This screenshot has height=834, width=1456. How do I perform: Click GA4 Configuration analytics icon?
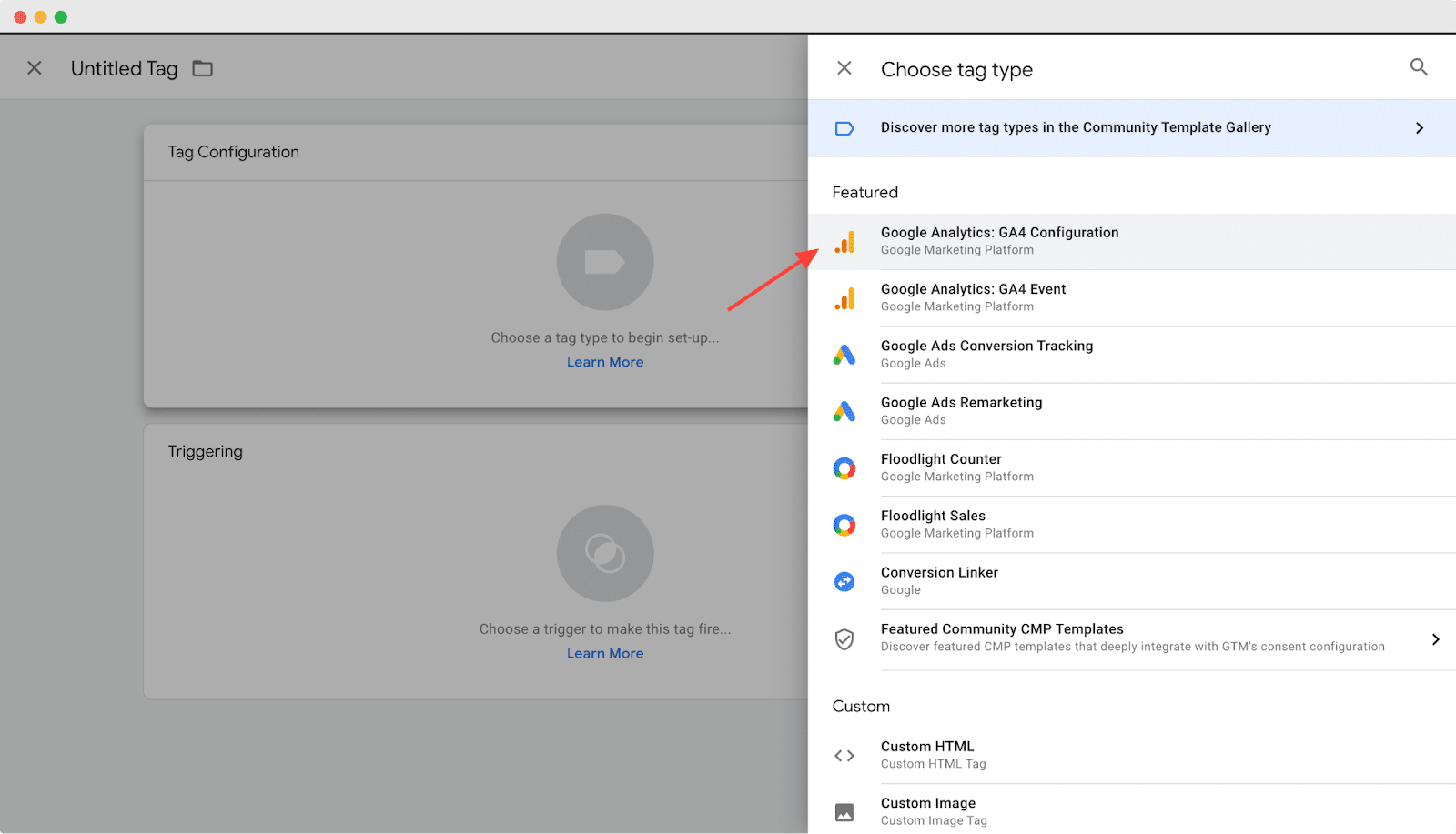pos(844,242)
